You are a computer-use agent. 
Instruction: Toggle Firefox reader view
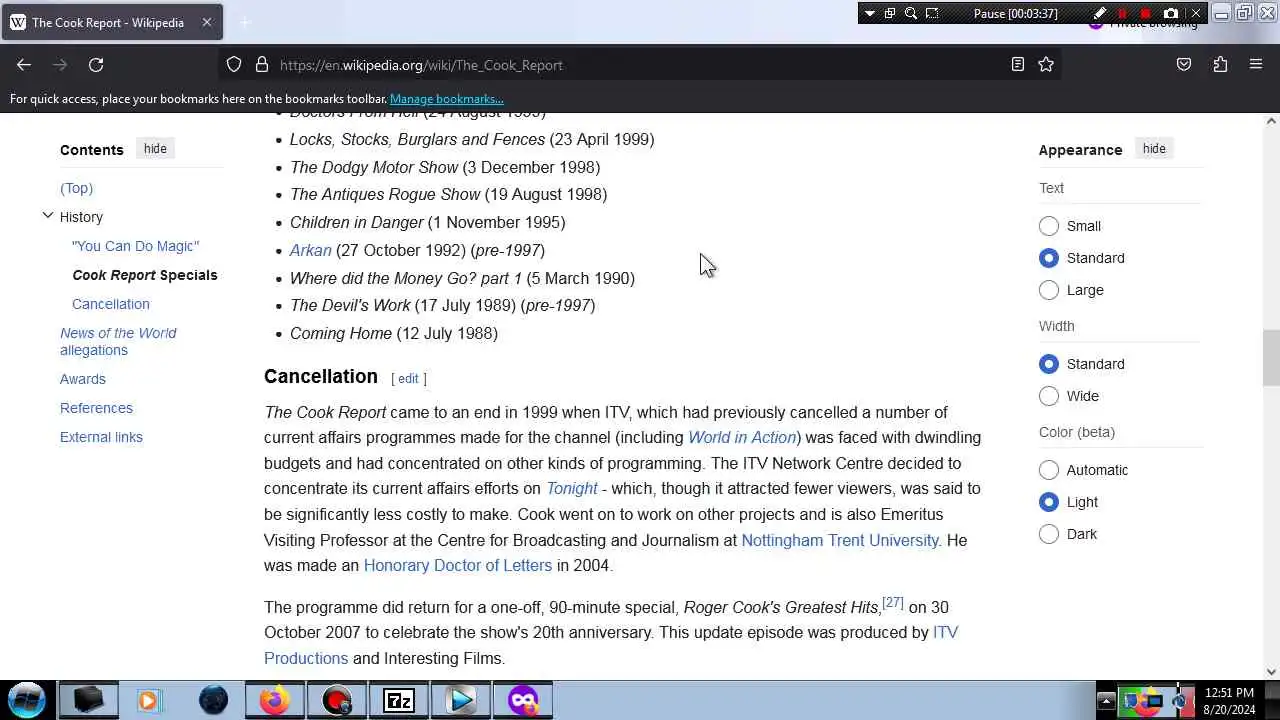(1018, 65)
